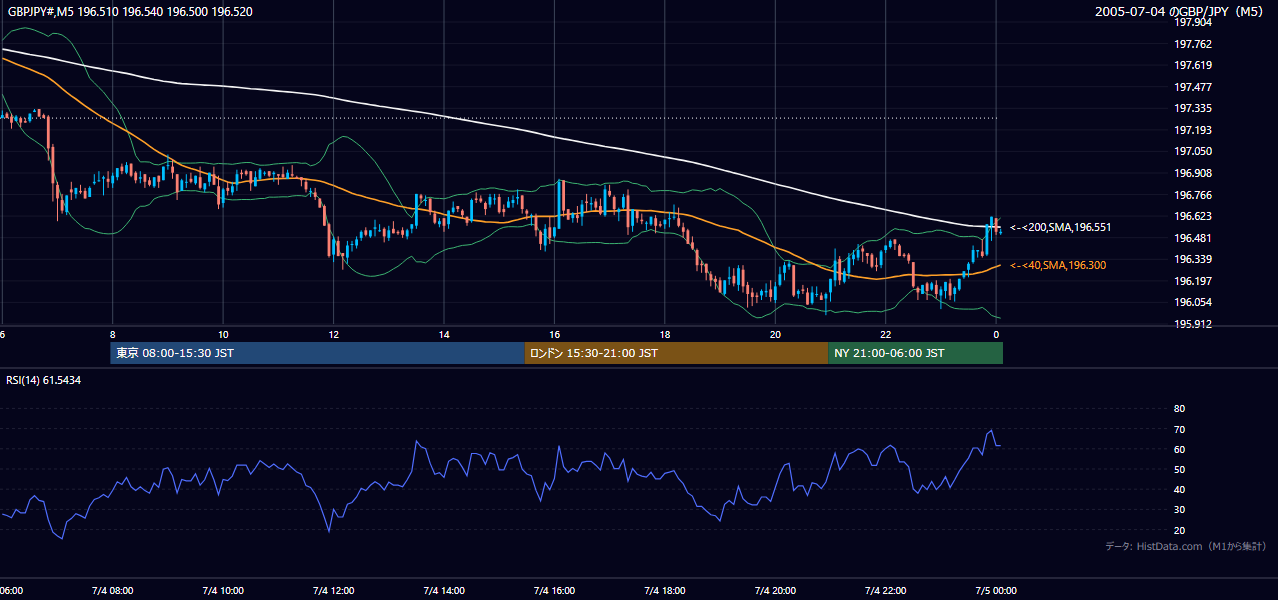Click the 7/4 16:00 date axis label

(554, 590)
